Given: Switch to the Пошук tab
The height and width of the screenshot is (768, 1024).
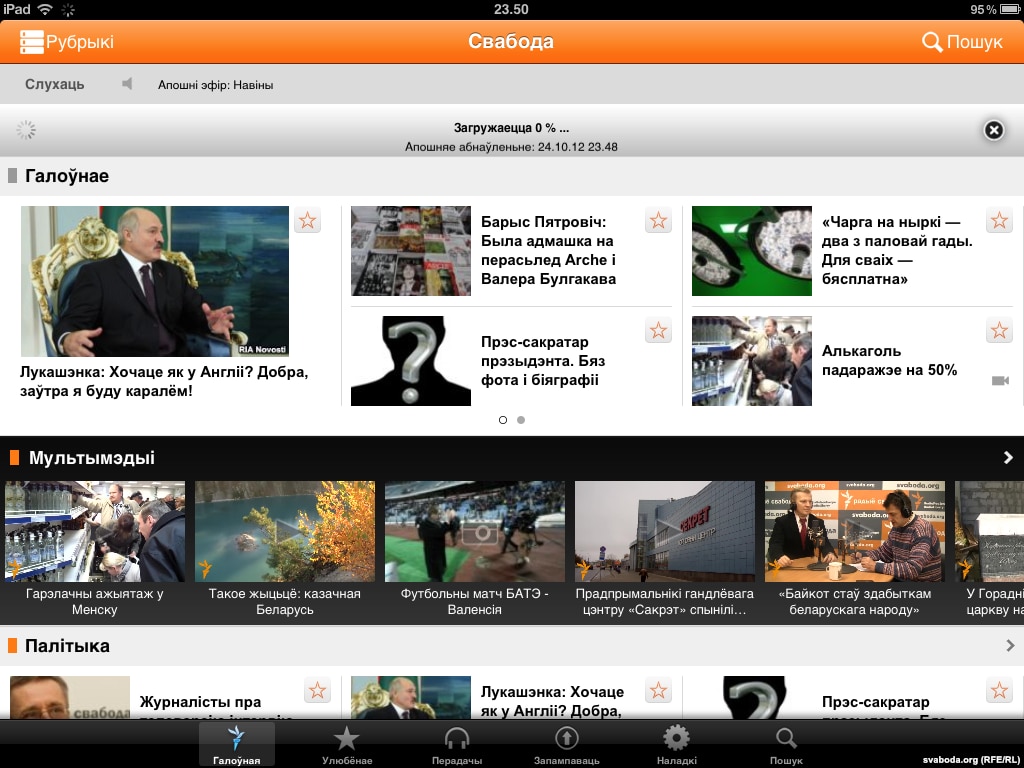Looking at the screenshot, I should click(786, 736).
